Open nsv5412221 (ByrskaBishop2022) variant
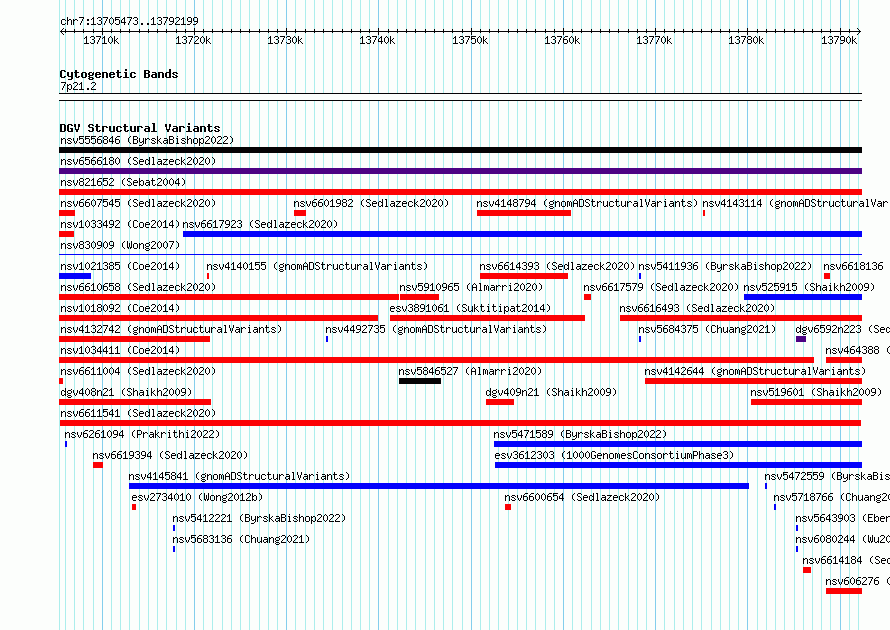This screenshot has height=630, width=890. click(259, 518)
